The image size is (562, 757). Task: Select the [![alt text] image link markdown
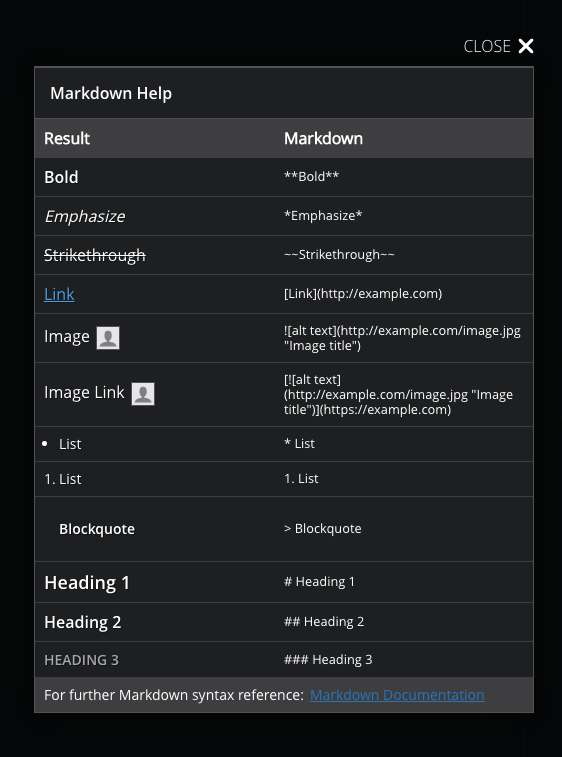point(398,394)
